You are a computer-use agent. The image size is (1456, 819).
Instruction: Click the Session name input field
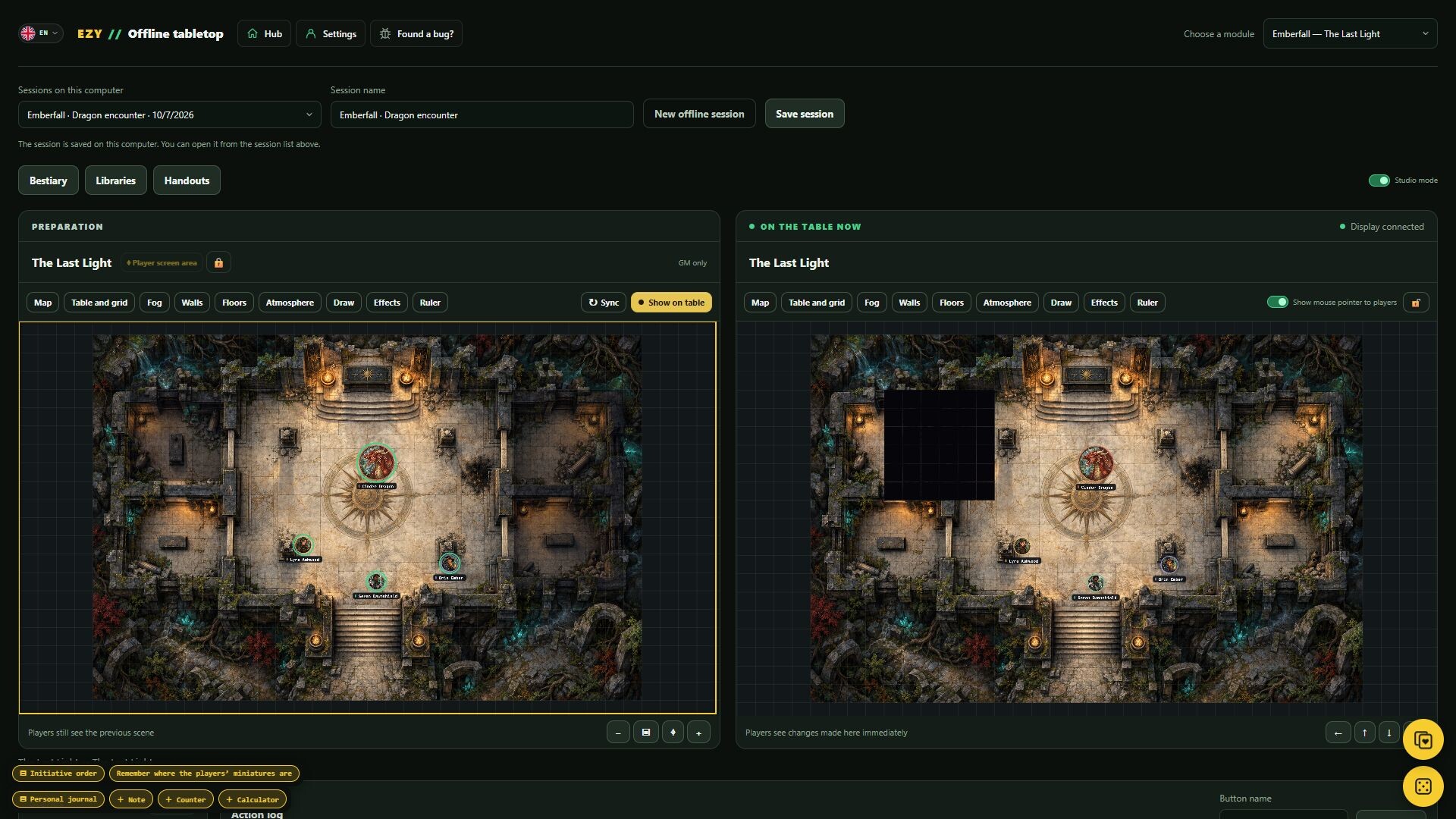[x=482, y=115]
